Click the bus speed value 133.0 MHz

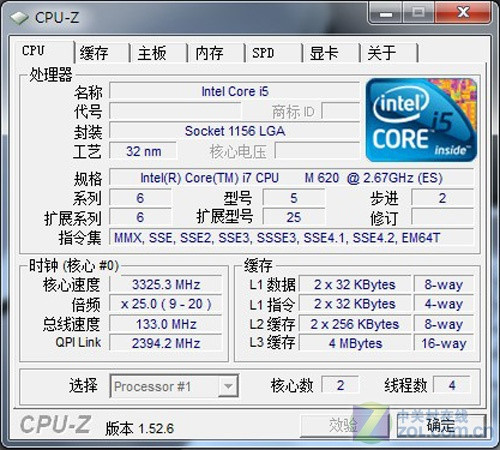166,324
